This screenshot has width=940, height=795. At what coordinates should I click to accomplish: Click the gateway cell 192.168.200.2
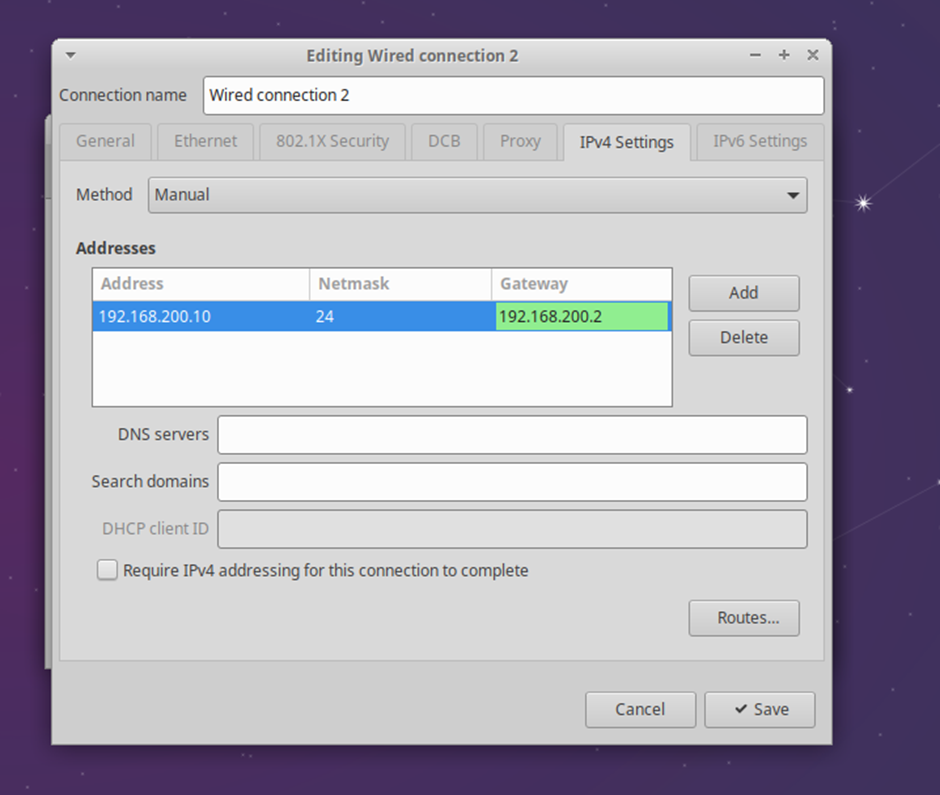click(582, 316)
